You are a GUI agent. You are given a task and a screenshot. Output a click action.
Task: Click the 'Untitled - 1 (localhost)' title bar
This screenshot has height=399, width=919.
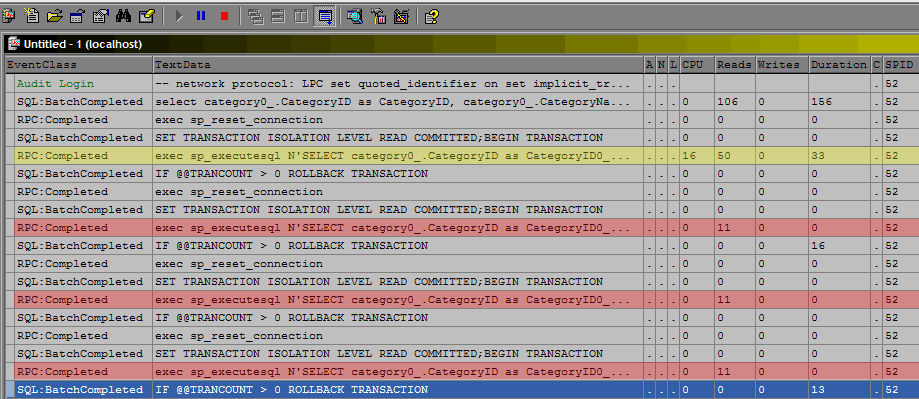tap(460, 44)
